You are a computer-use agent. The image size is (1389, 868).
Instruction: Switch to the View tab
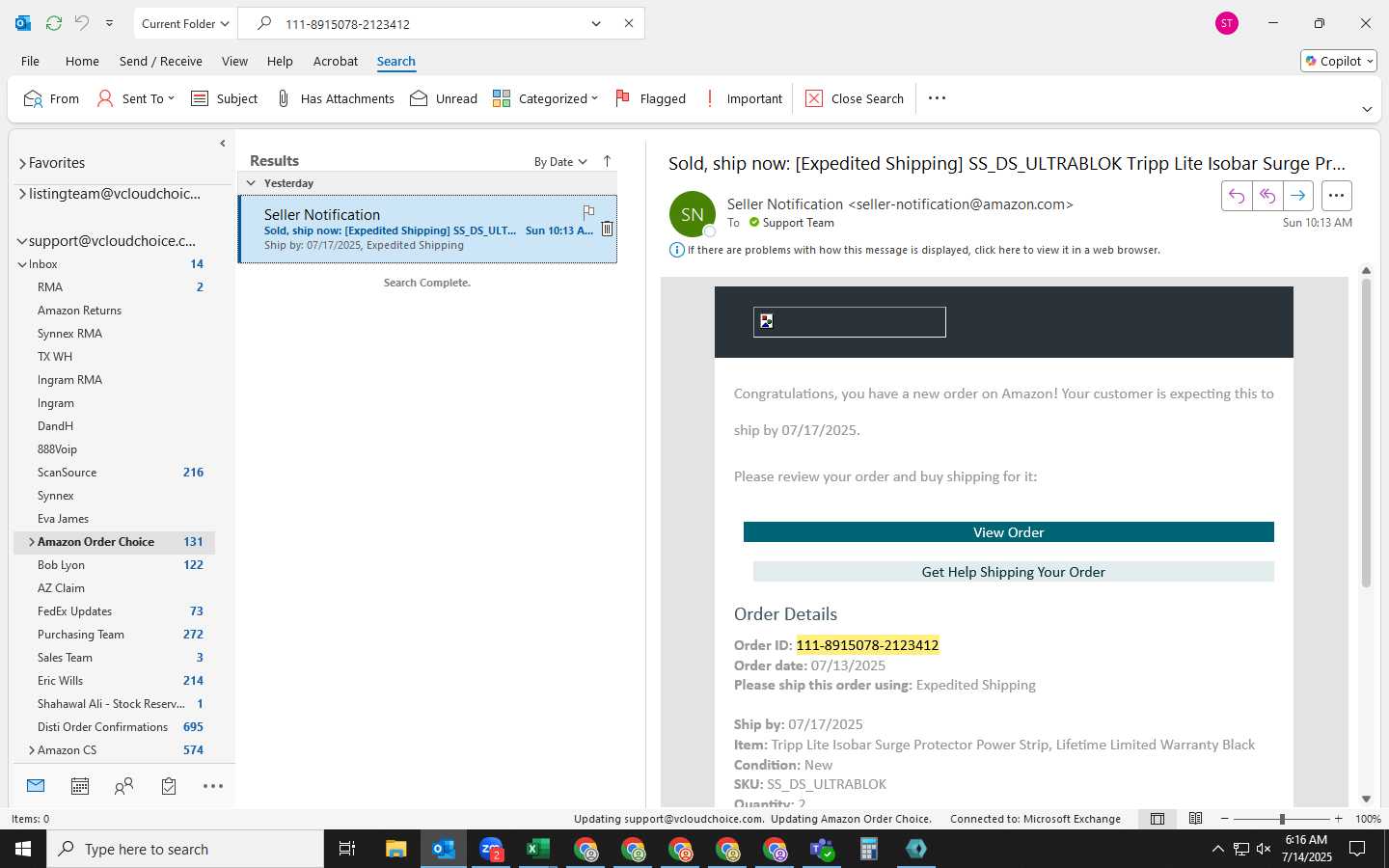234,61
